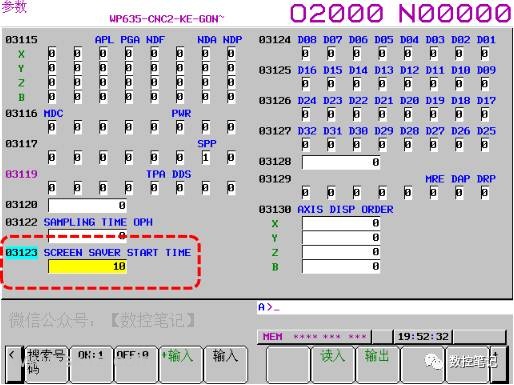Image resolution: width=514 pixels, height=385 pixels.
Task: Select the PWR bit of parameter 03116
Action: [x=180, y=127]
